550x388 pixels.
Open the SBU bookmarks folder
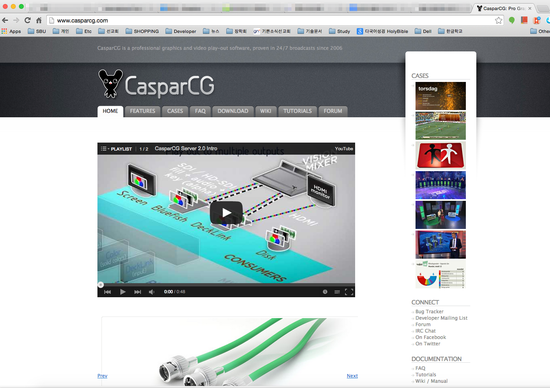[x=37, y=31]
